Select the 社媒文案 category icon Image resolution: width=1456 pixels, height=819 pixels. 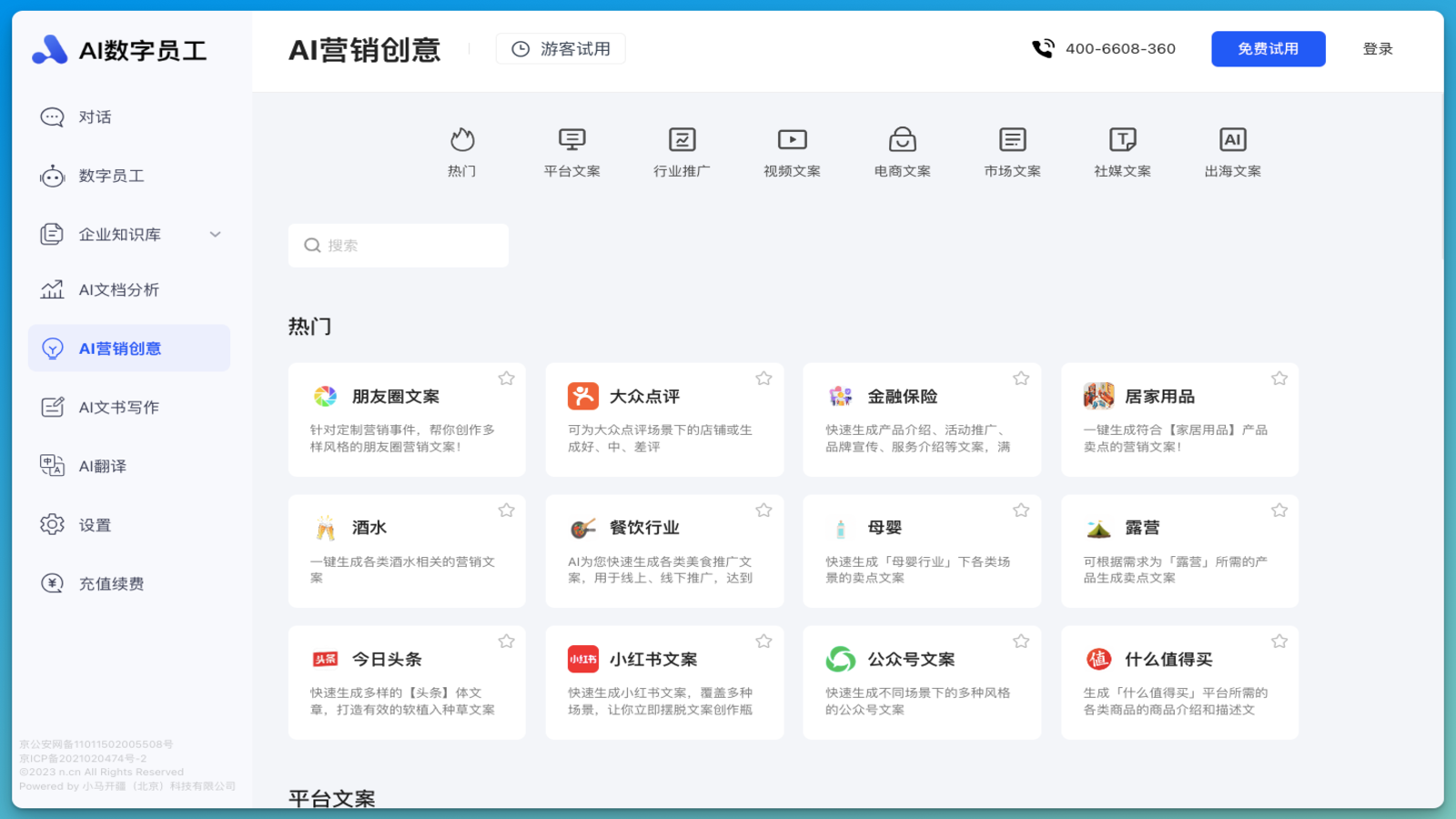[x=1122, y=138]
